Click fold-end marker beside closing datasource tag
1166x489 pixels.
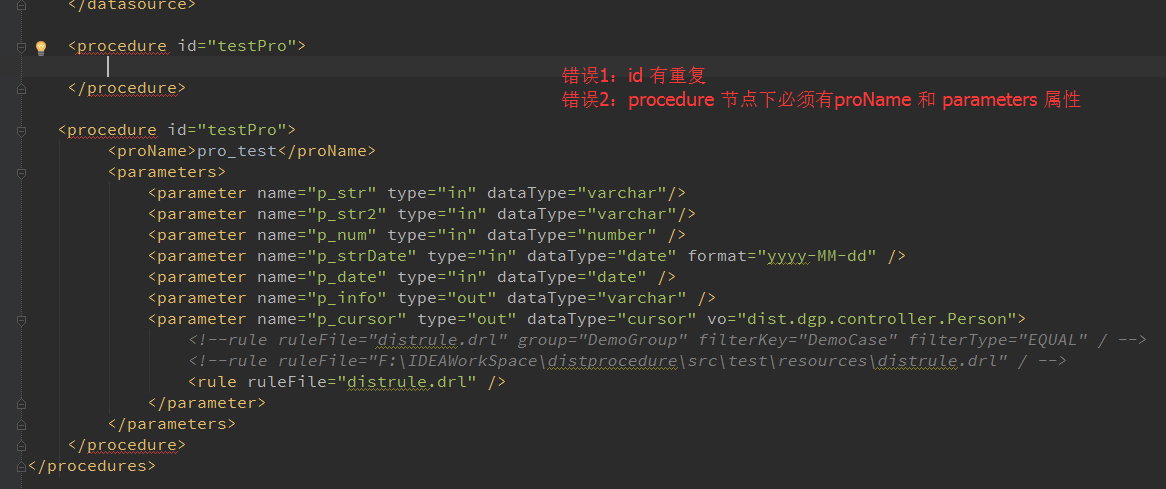tap(21, 4)
